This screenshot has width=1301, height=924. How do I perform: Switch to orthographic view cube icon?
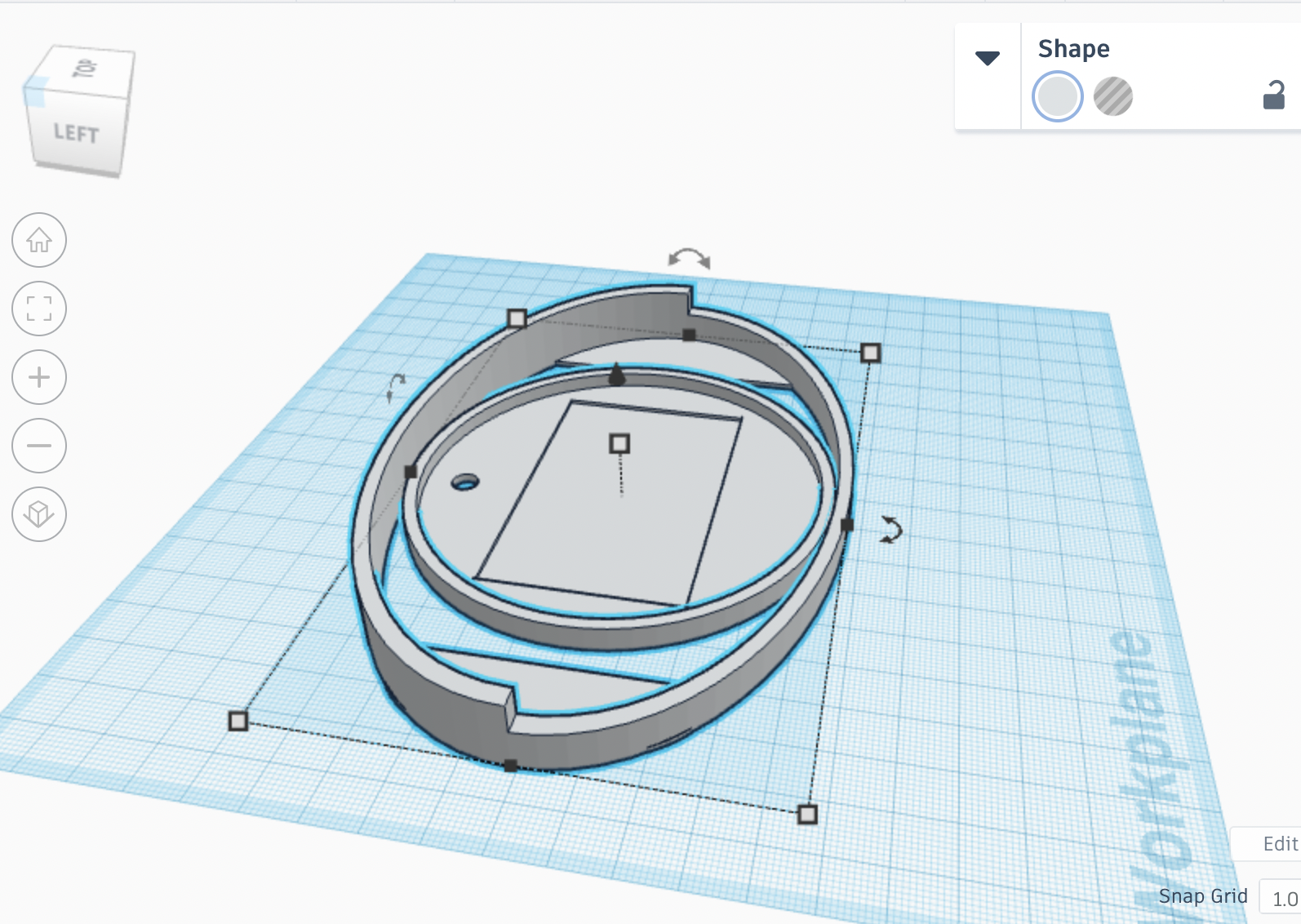[39, 514]
